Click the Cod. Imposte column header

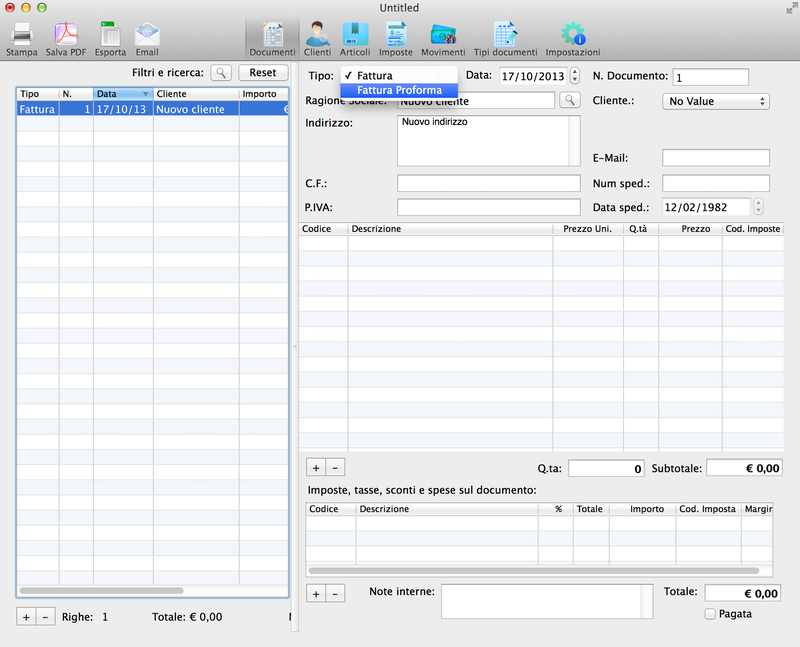753,229
